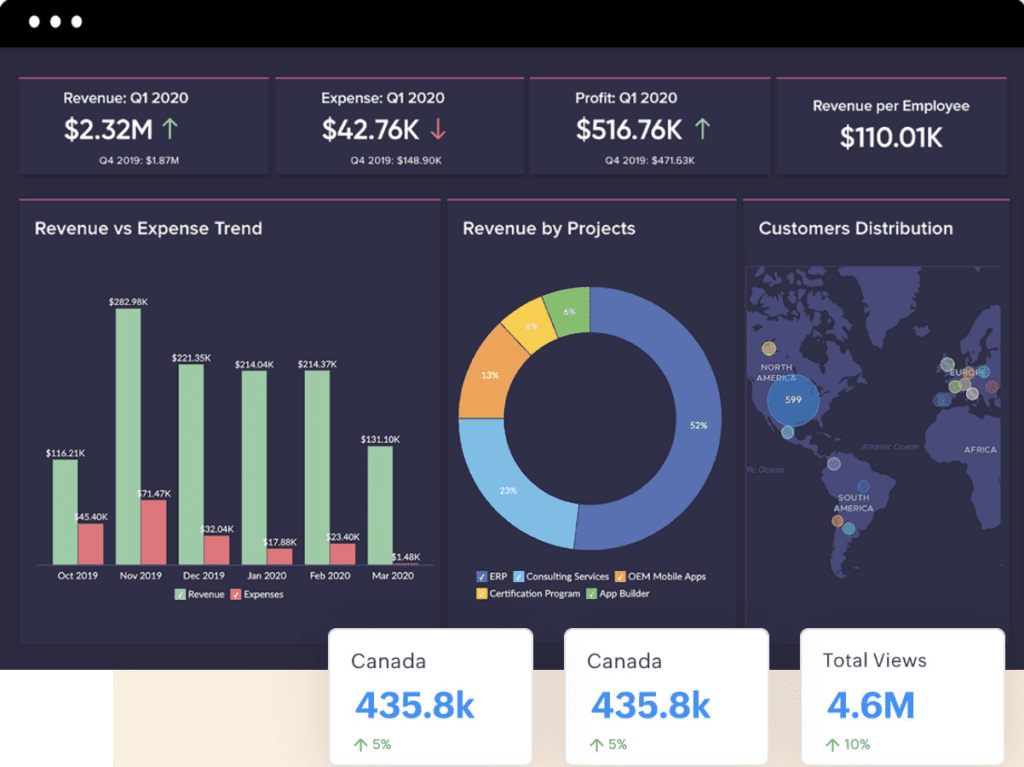Click the up arrow in Total Views card
Viewport: 1024px width, 767px height.
(x=831, y=744)
